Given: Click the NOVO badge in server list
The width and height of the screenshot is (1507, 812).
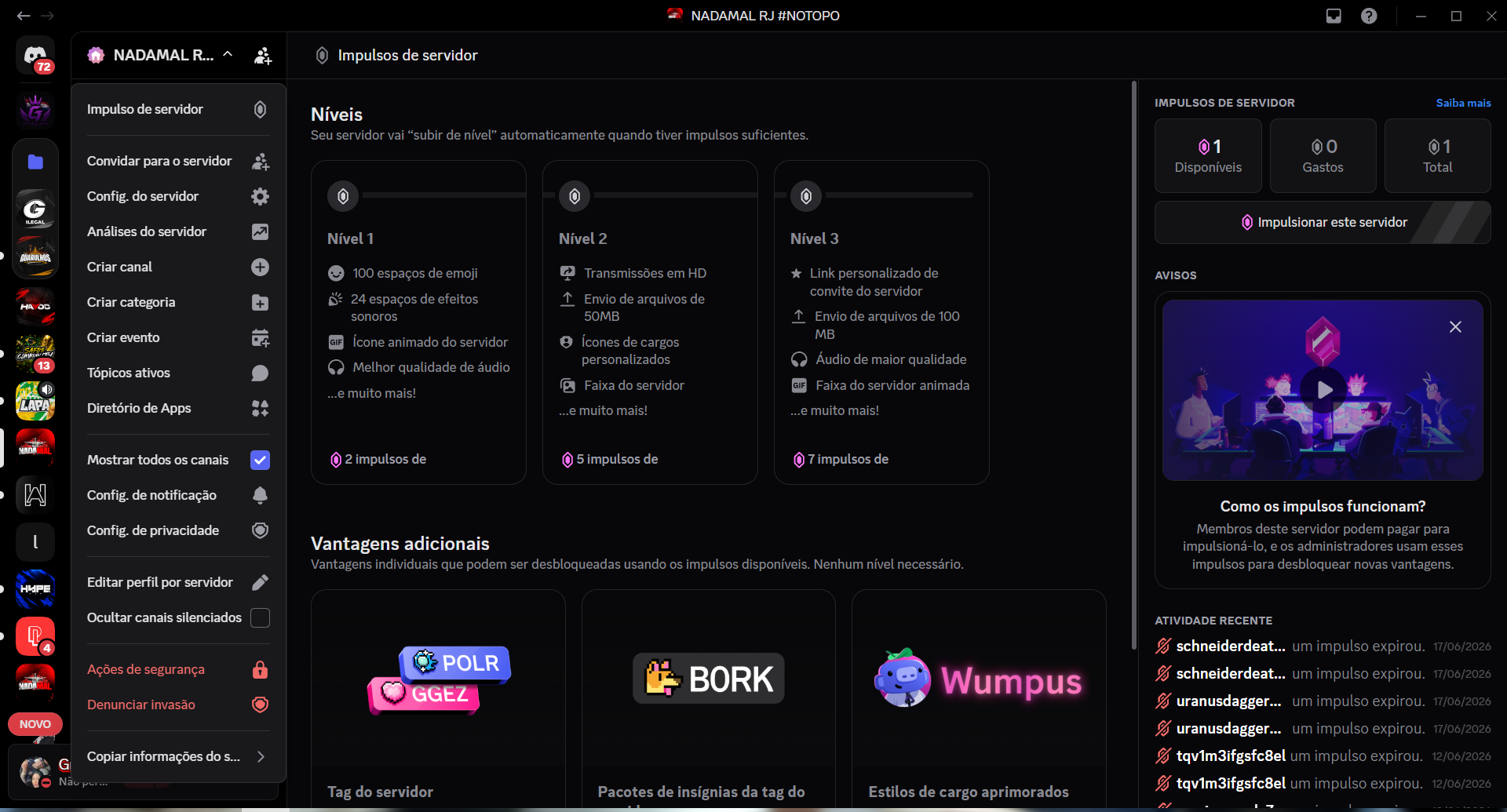Looking at the screenshot, I should pos(35,724).
